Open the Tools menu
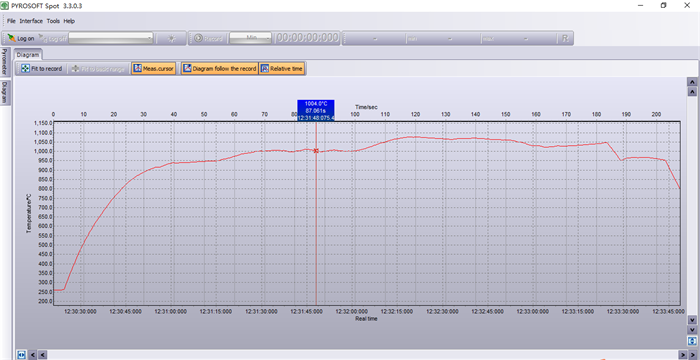 pyautogui.click(x=53, y=21)
